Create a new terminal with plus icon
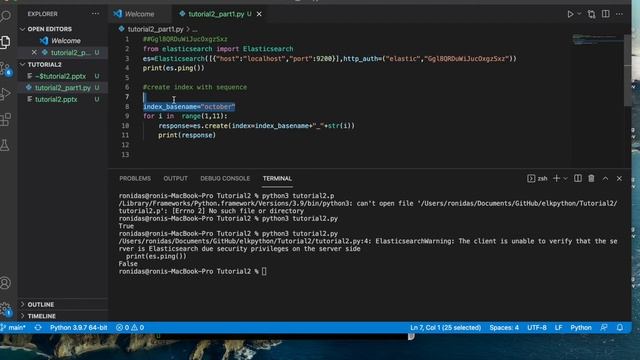The height and width of the screenshot is (360, 640). (556, 179)
